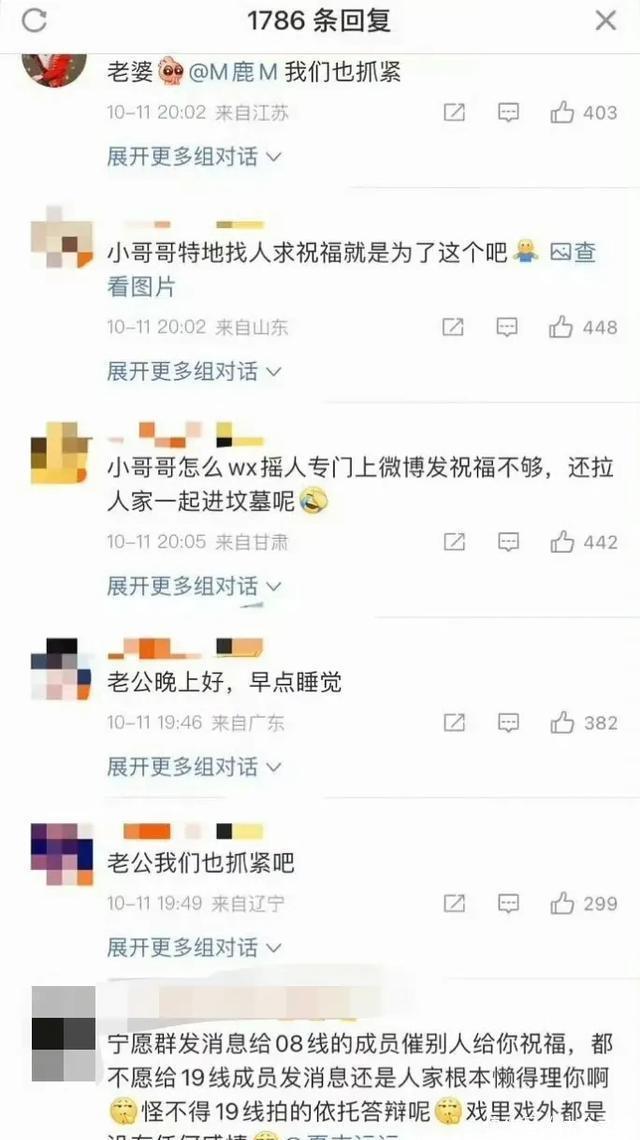This screenshot has height=1140, width=640.
Task: Like the comment with 442 likes
Action: (583, 542)
